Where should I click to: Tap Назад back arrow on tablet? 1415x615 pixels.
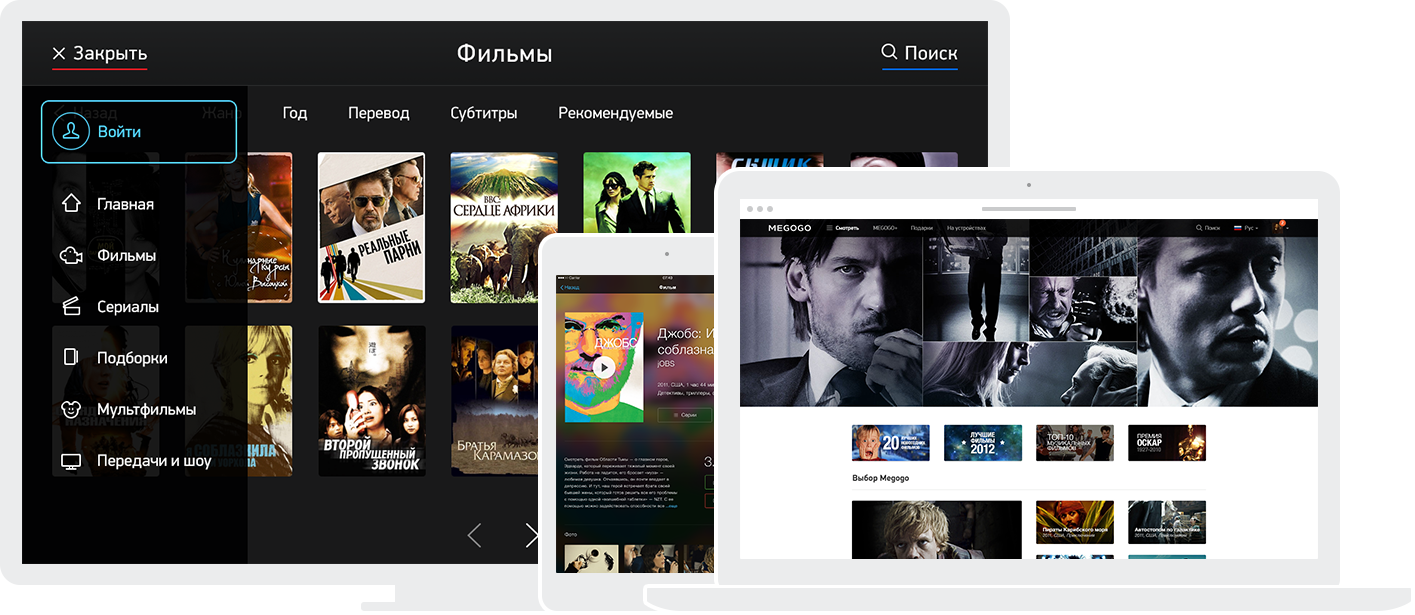tap(569, 287)
